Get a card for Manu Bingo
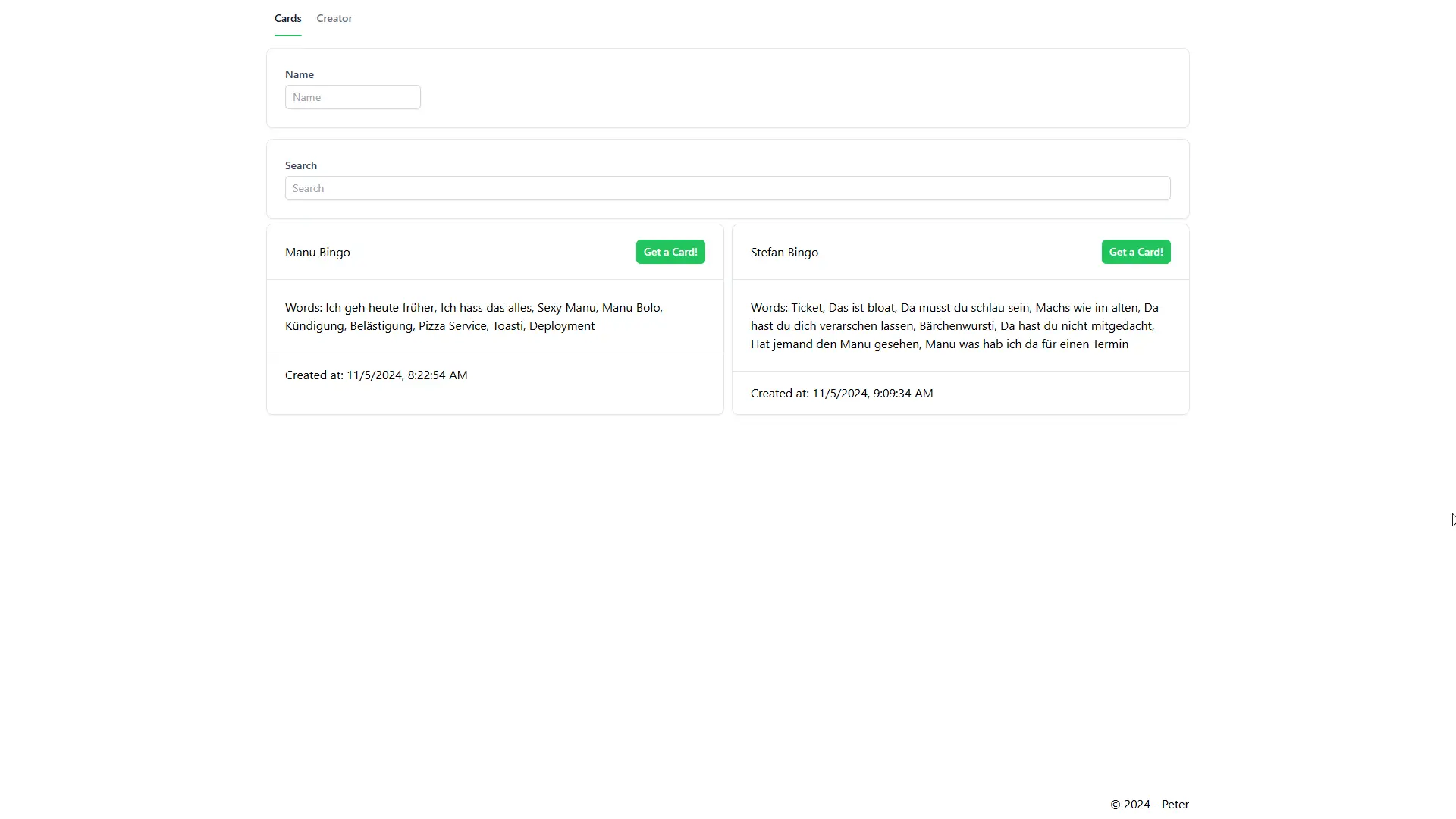The height and width of the screenshot is (819, 1456). pyautogui.click(x=670, y=252)
